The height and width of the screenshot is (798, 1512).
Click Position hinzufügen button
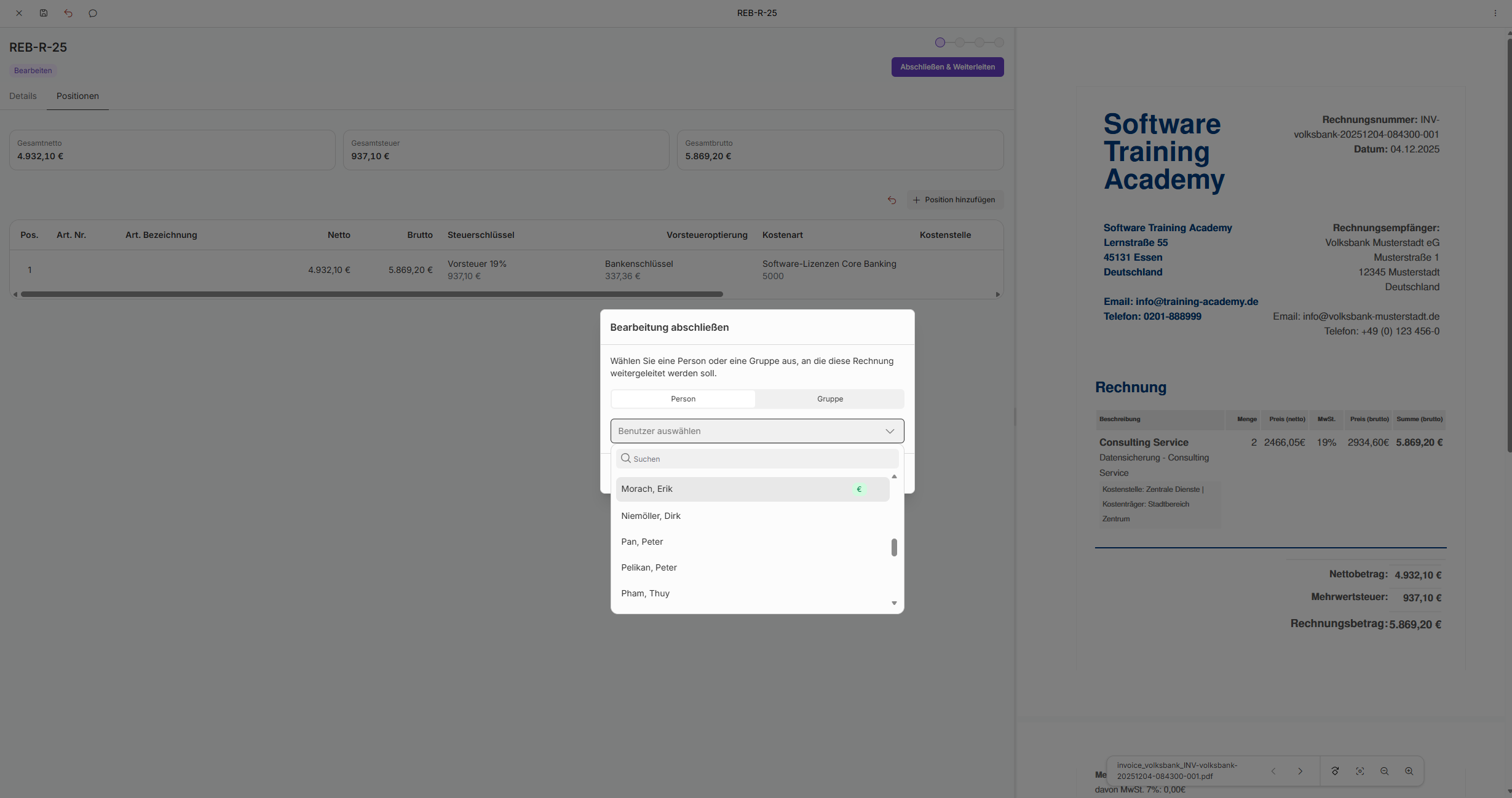pyautogui.click(x=954, y=200)
